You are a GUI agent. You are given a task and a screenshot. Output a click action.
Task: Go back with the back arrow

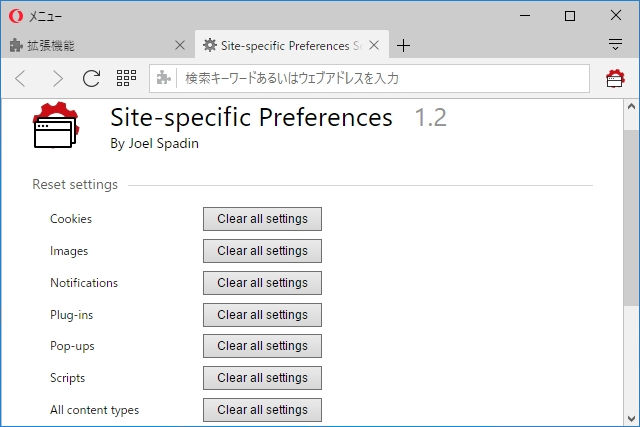pos(20,78)
